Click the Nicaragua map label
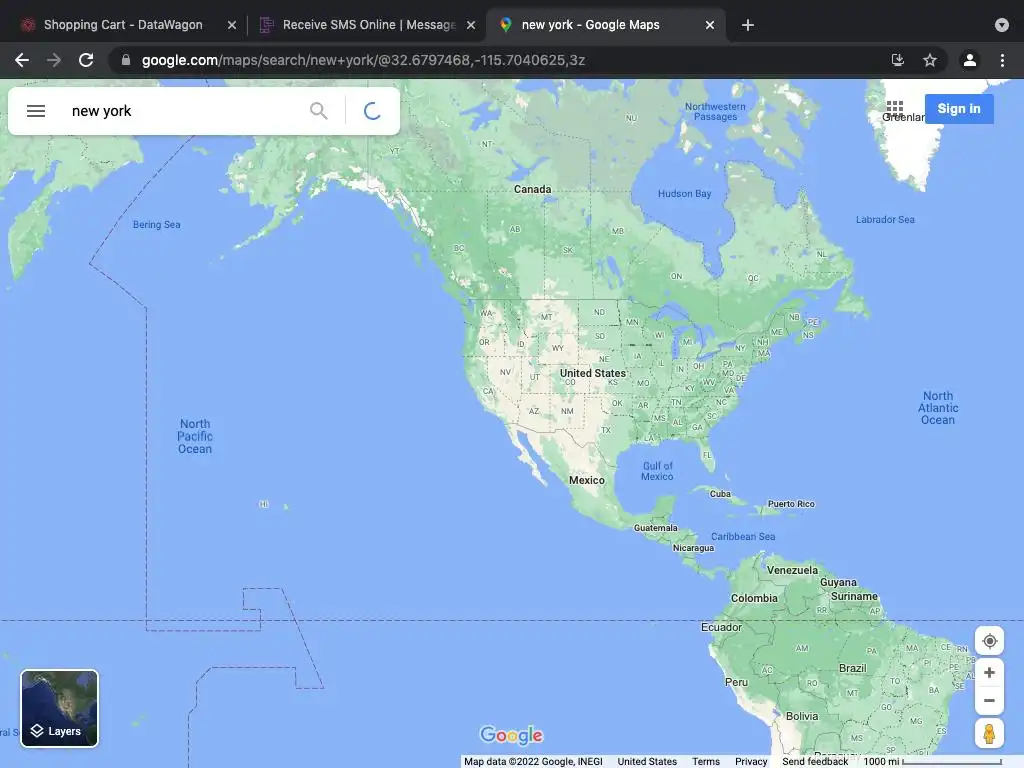1024x768 pixels. [693, 548]
